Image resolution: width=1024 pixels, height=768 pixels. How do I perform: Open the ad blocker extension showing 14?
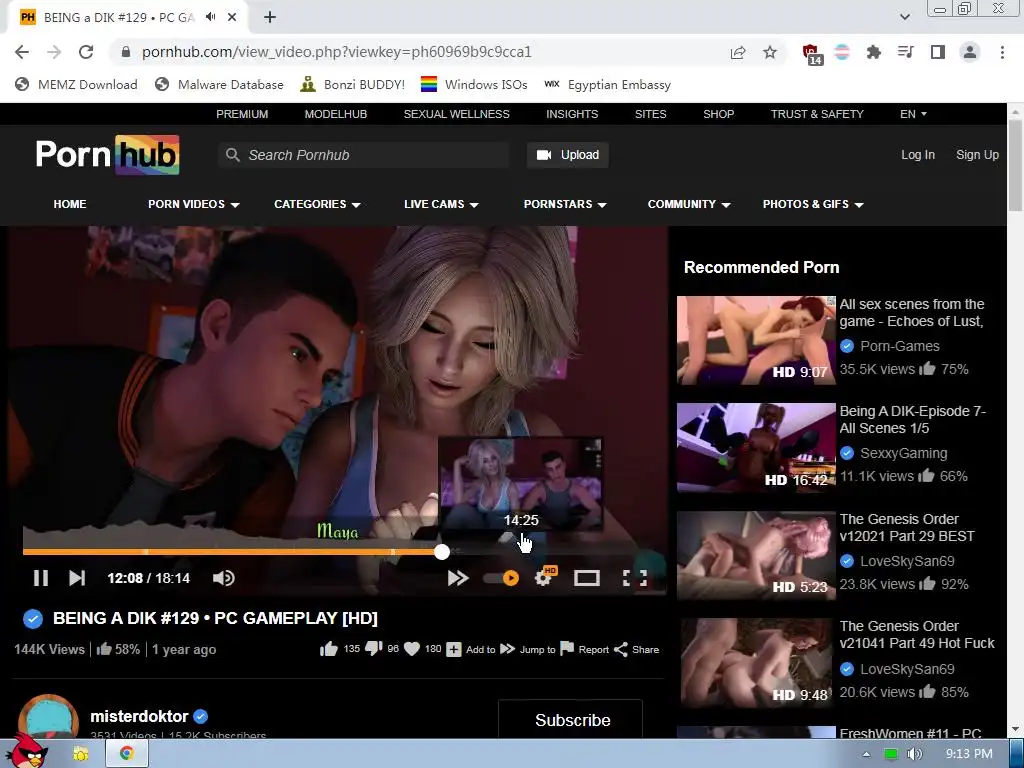click(811, 54)
